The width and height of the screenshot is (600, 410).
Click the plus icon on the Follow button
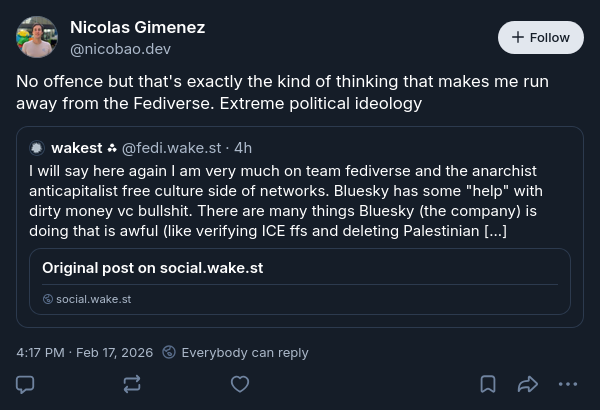517,37
